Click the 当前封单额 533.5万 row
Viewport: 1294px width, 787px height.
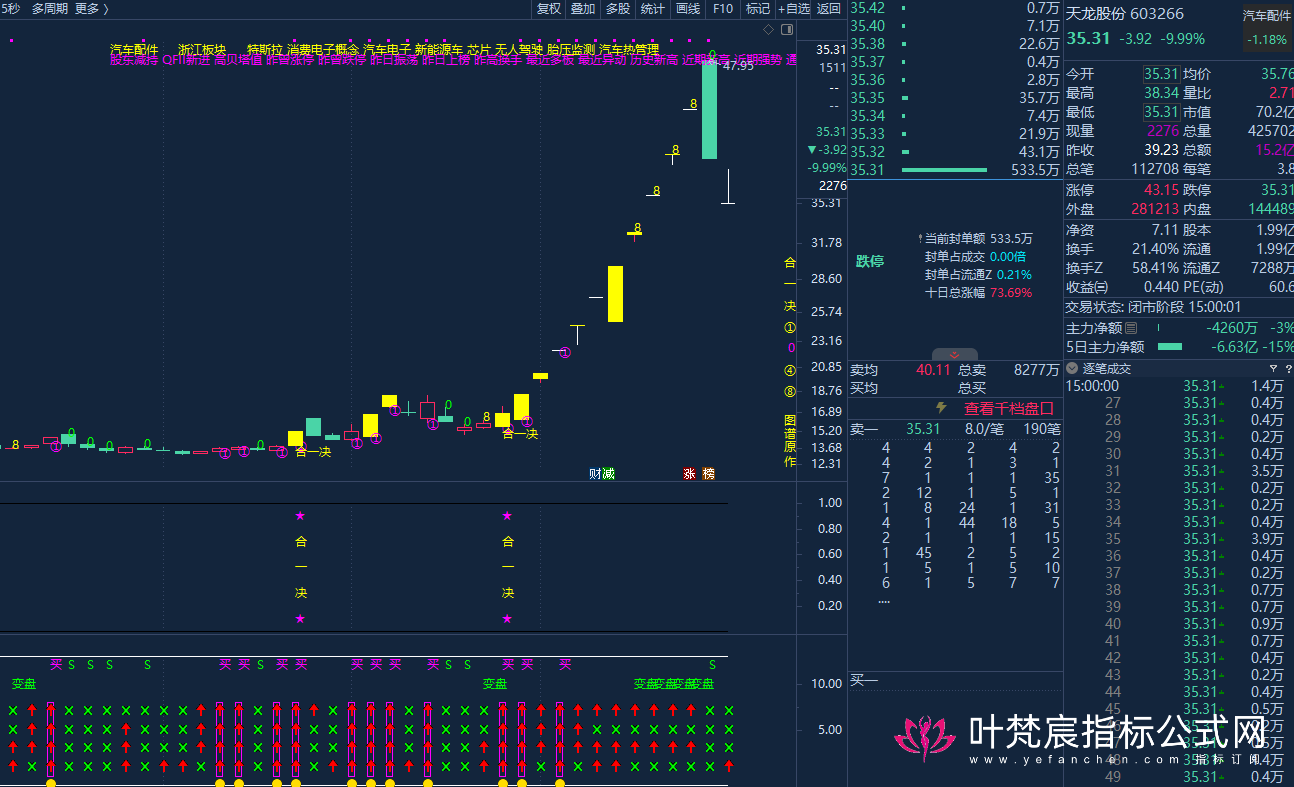pos(975,239)
